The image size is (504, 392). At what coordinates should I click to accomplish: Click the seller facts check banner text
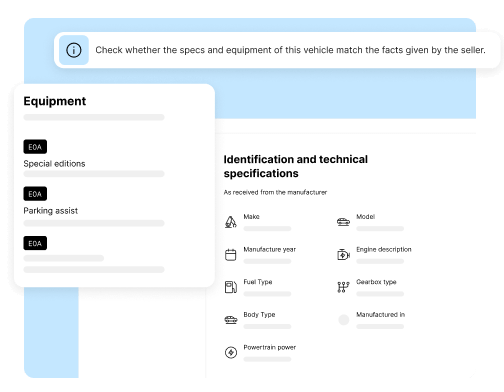pyautogui.click(x=290, y=50)
